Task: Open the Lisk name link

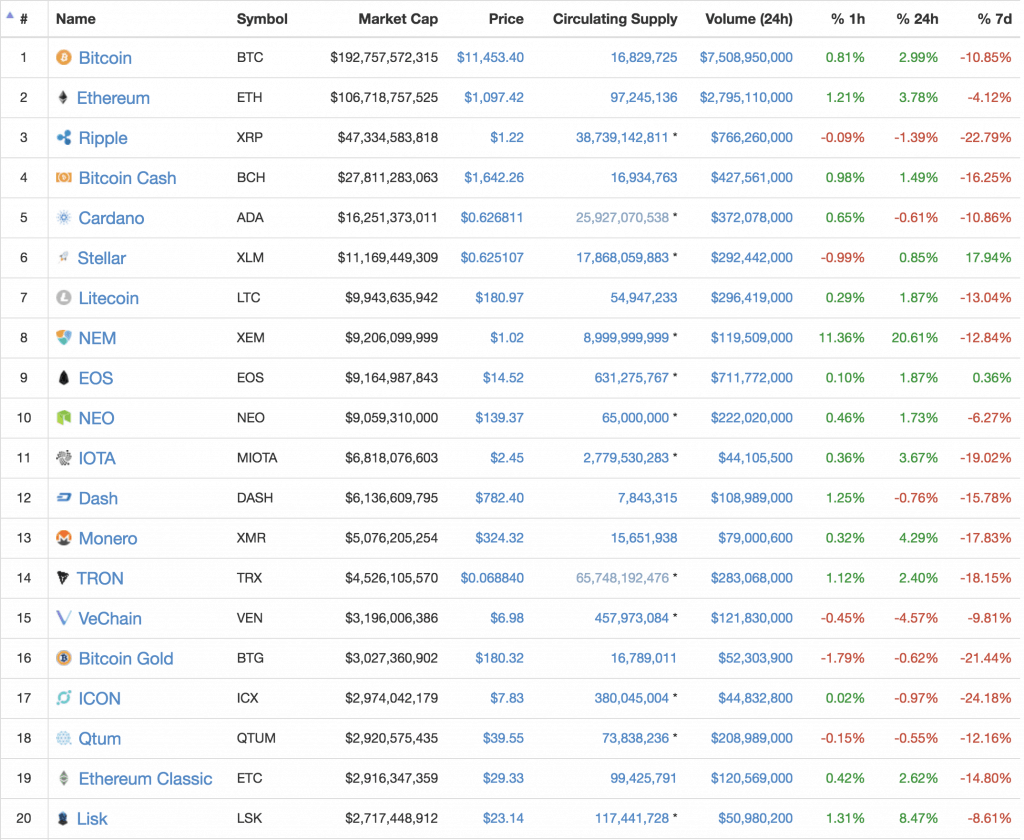Action: [92, 818]
